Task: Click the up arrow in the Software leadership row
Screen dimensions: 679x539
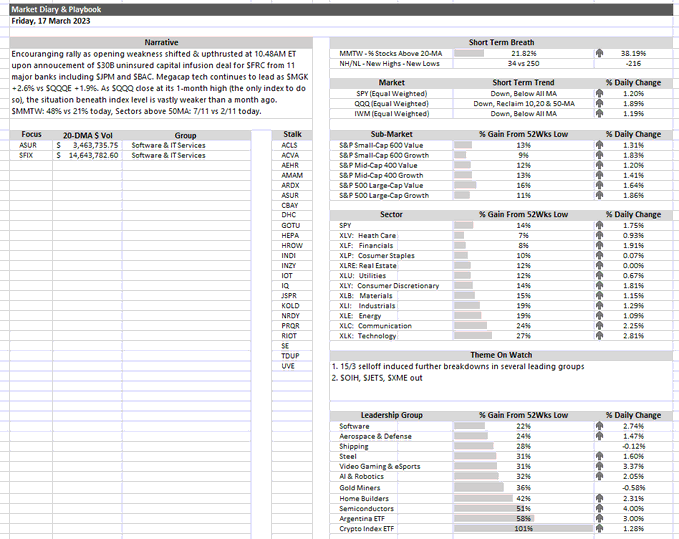Action: [x=599, y=426]
